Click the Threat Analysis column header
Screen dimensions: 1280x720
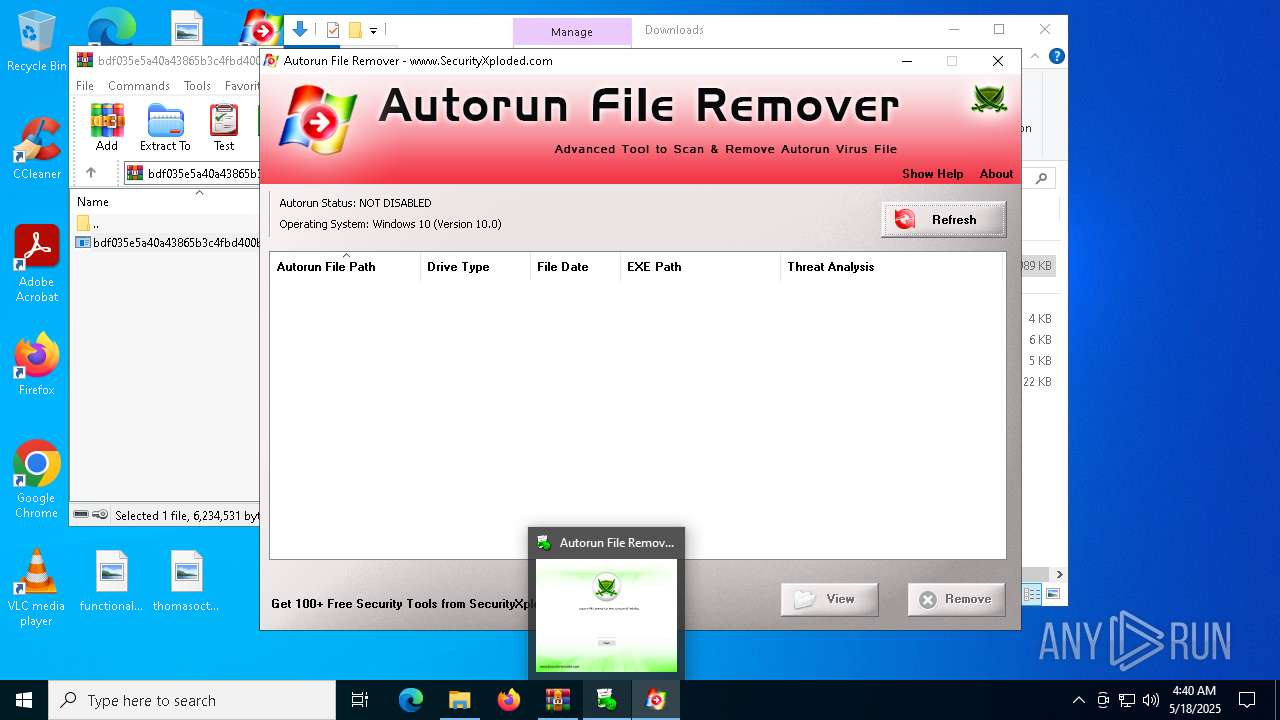click(x=890, y=267)
